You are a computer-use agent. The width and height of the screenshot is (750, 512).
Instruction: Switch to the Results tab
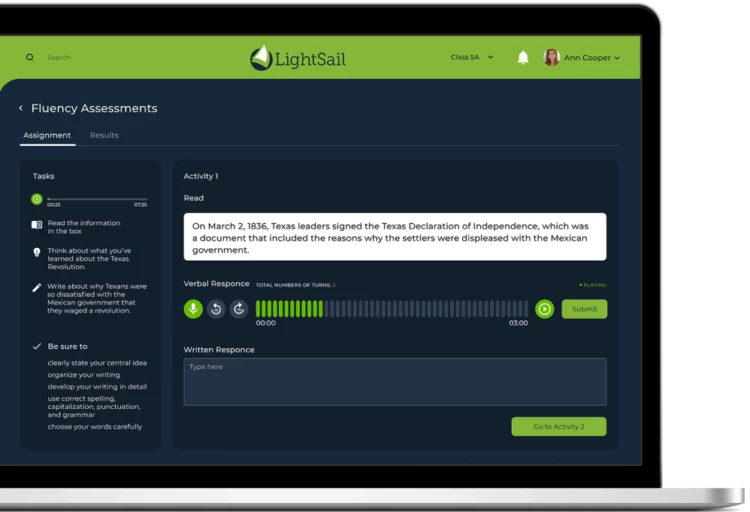click(104, 135)
